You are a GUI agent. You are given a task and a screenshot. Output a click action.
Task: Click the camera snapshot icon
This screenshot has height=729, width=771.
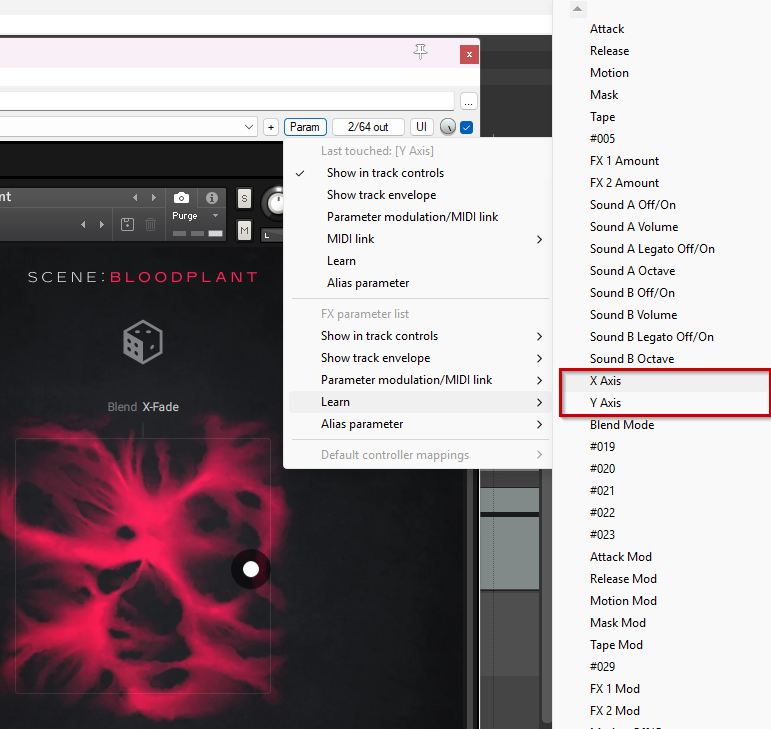[181, 198]
